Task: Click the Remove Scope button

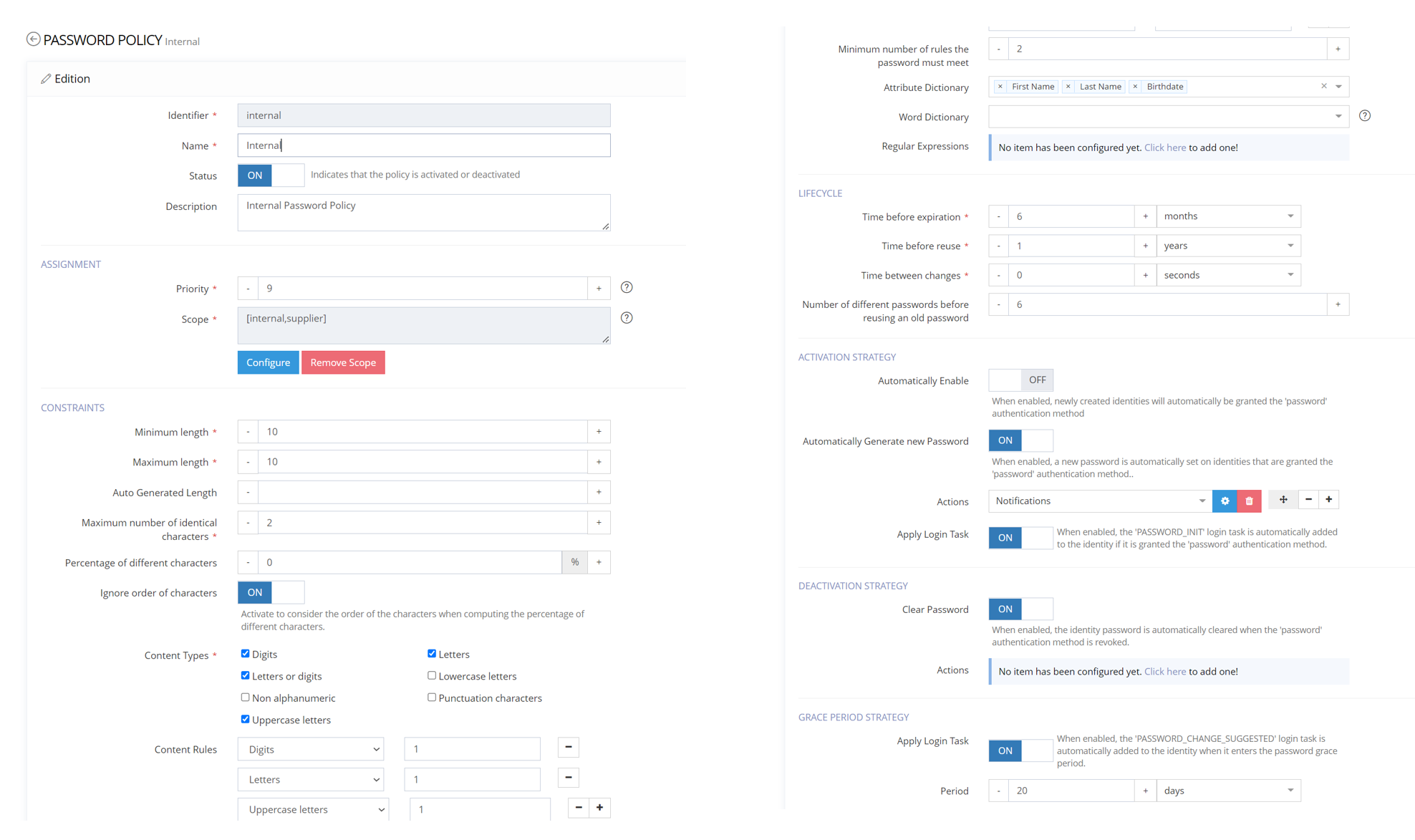Action: tap(343, 362)
